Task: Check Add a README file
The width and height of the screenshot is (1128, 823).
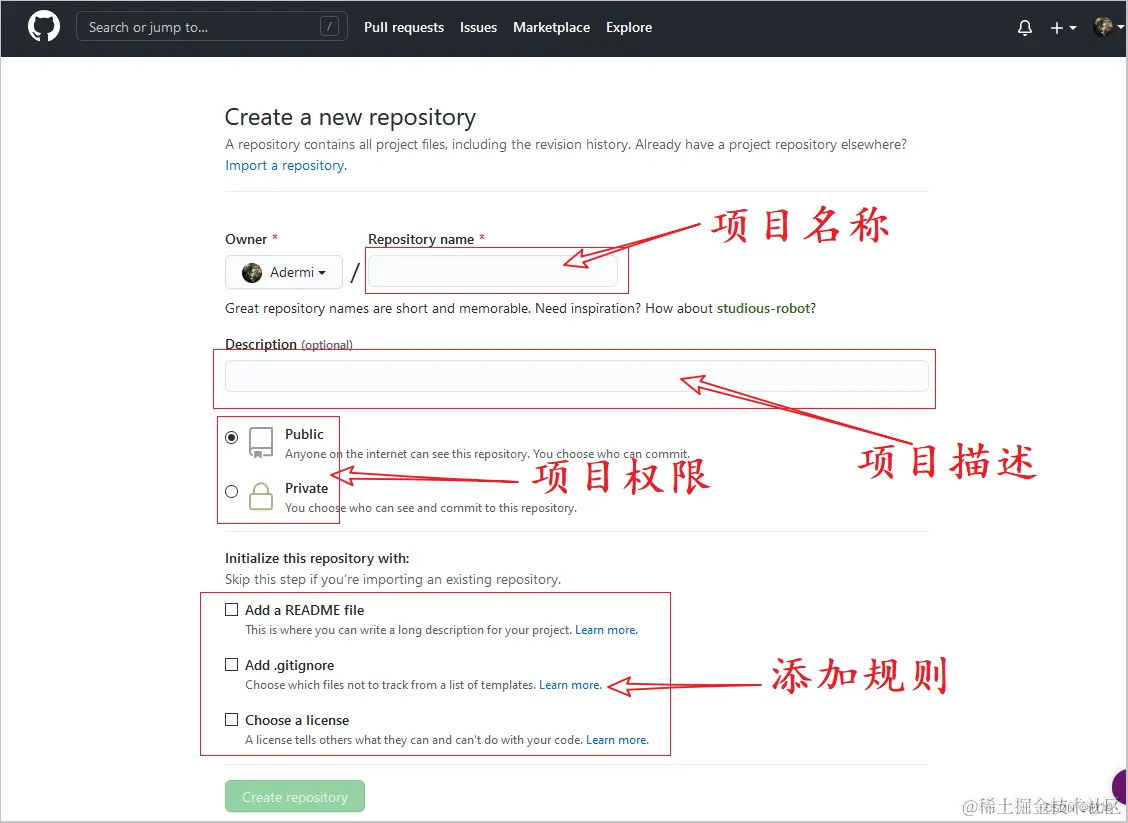Action: tap(231, 610)
